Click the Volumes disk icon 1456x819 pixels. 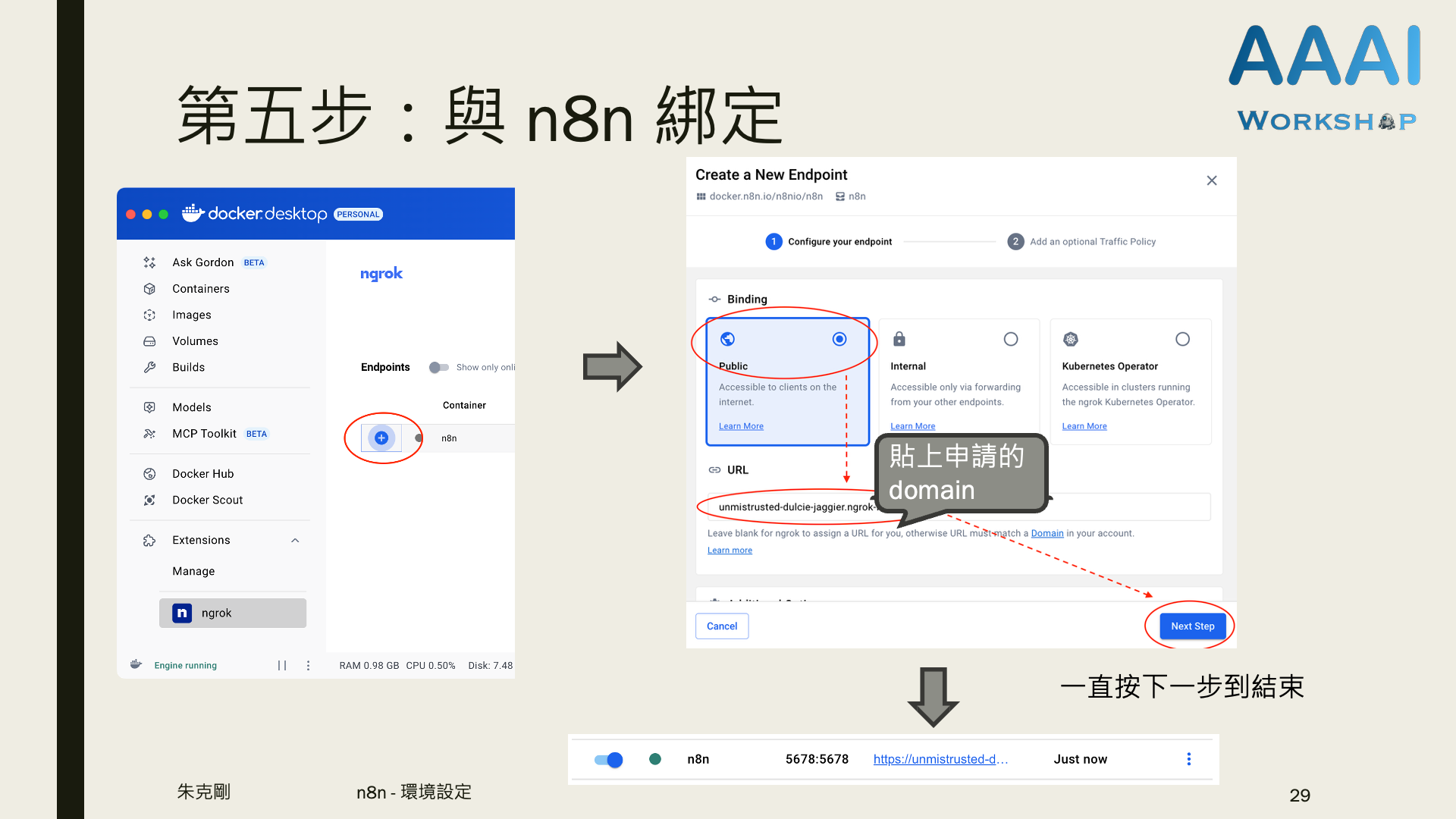coord(149,341)
